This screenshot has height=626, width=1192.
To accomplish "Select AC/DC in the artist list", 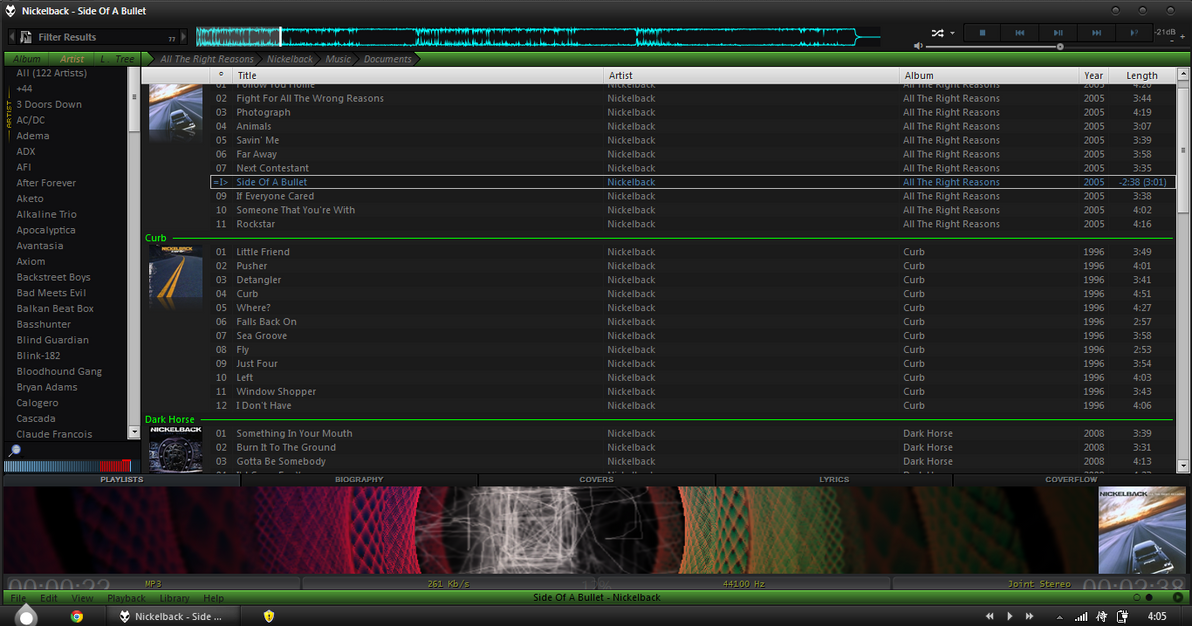I will click(30, 120).
